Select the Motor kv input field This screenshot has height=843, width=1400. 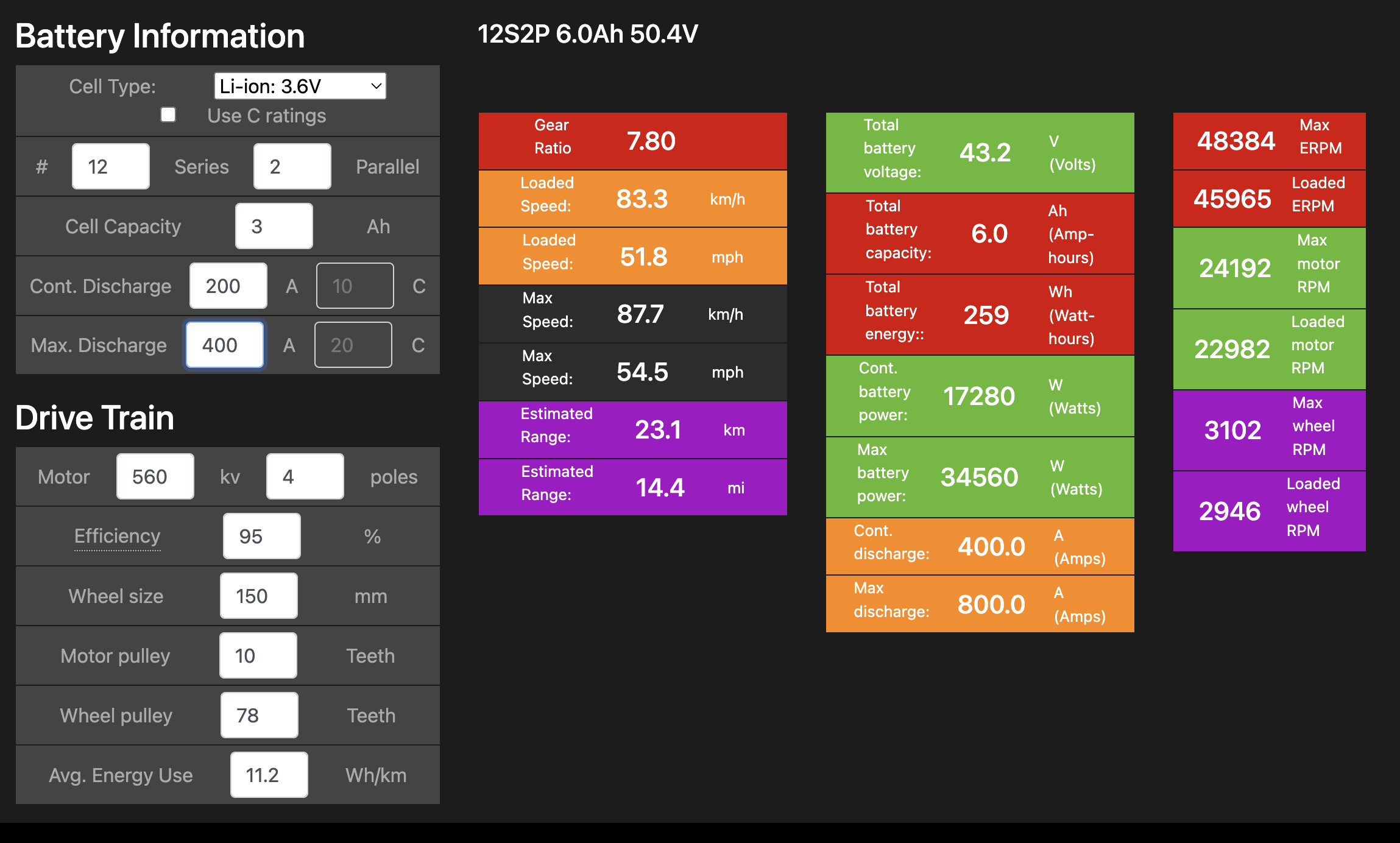coord(155,476)
